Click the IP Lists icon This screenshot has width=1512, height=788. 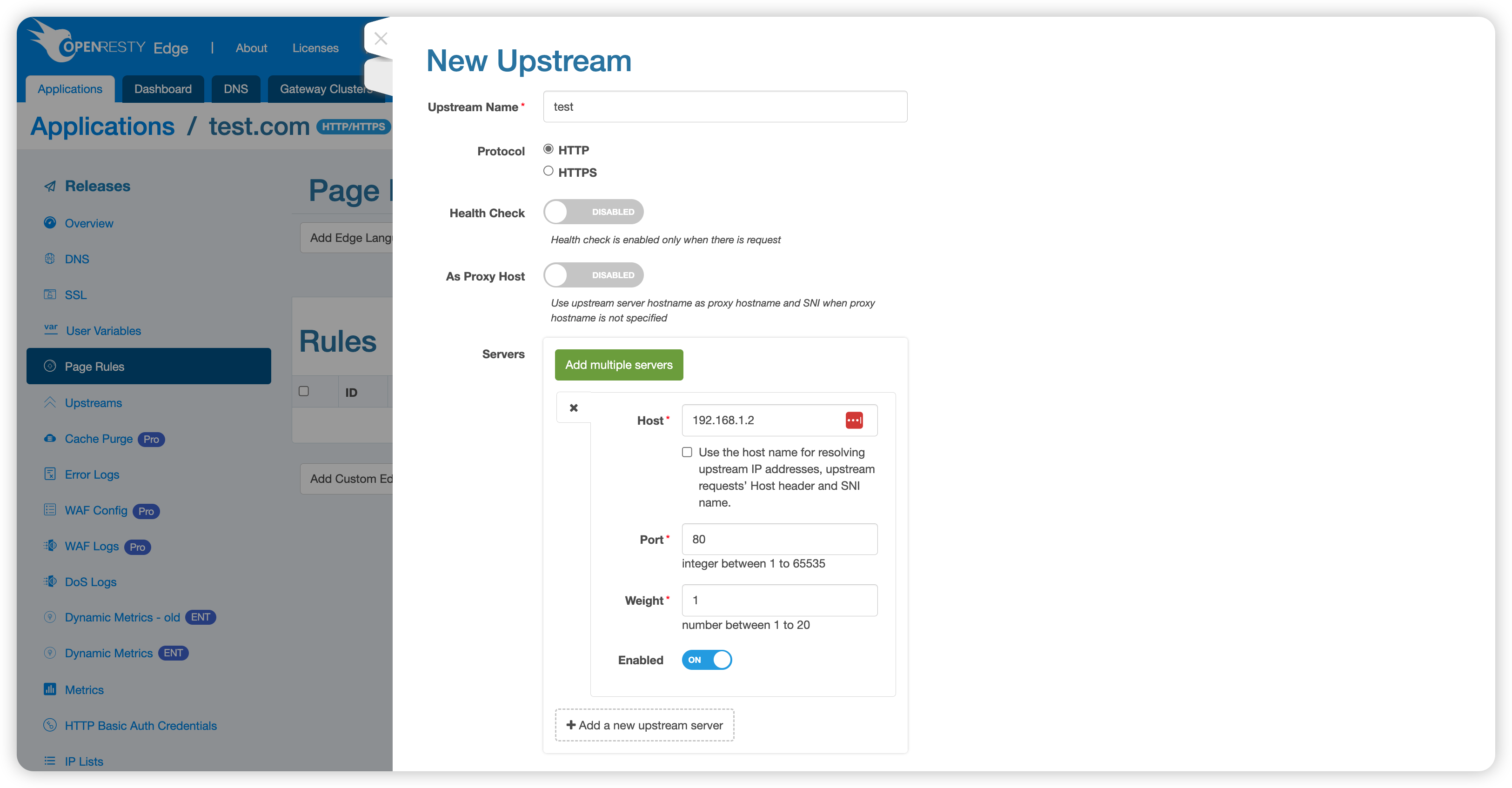[50, 761]
